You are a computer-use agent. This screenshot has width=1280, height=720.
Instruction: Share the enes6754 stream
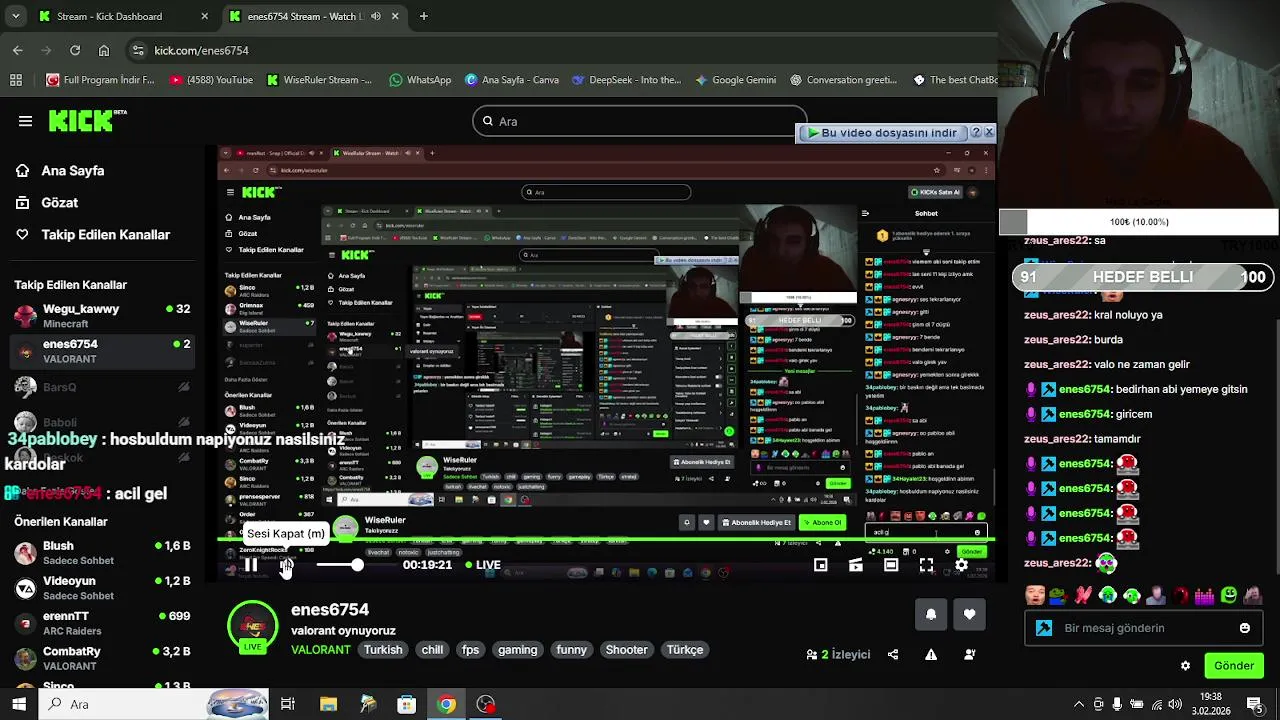(x=893, y=655)
